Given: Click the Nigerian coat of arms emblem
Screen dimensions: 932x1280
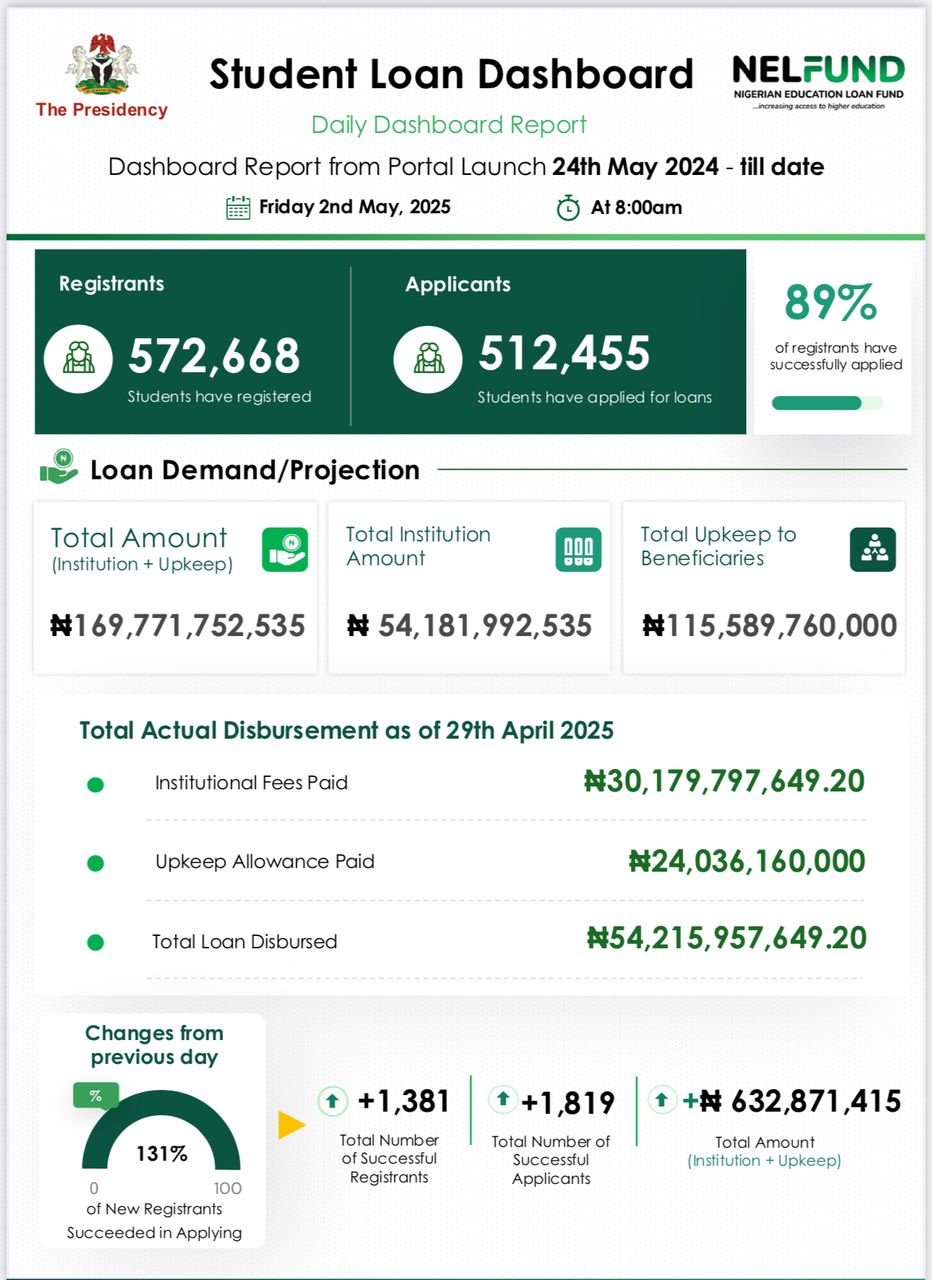Looking at the screenshot, I should tap(102, 66).
